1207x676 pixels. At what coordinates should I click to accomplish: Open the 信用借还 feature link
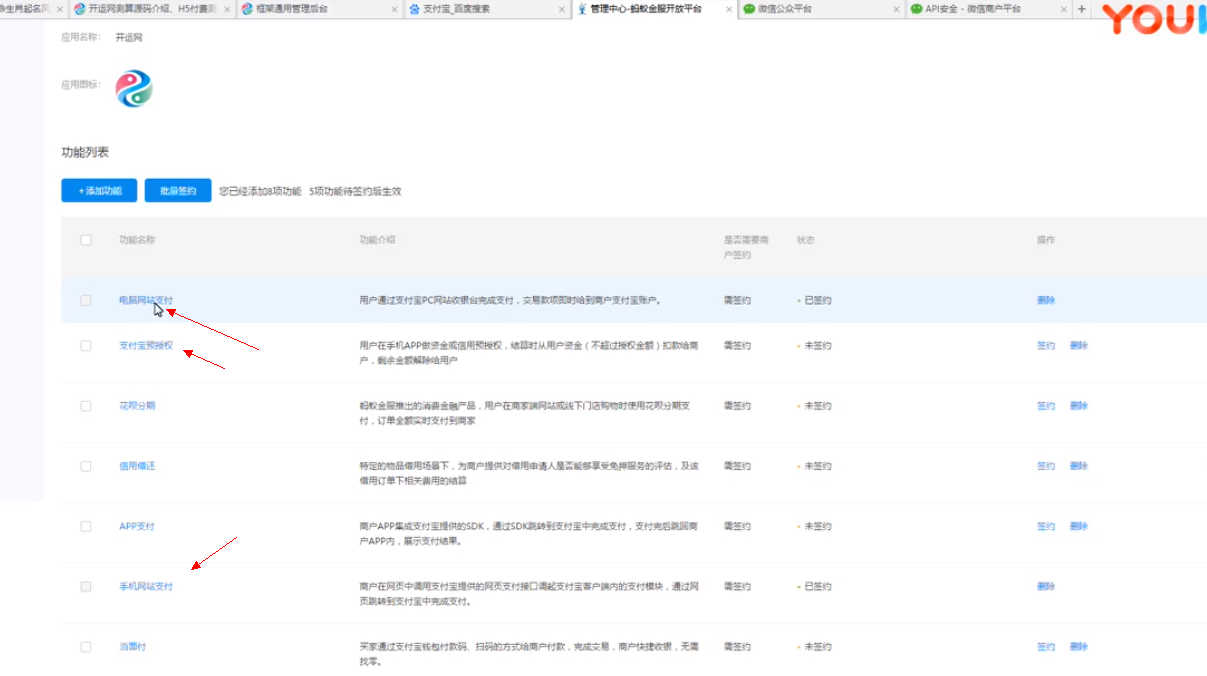pyautogui.click(x=137, y=466)
